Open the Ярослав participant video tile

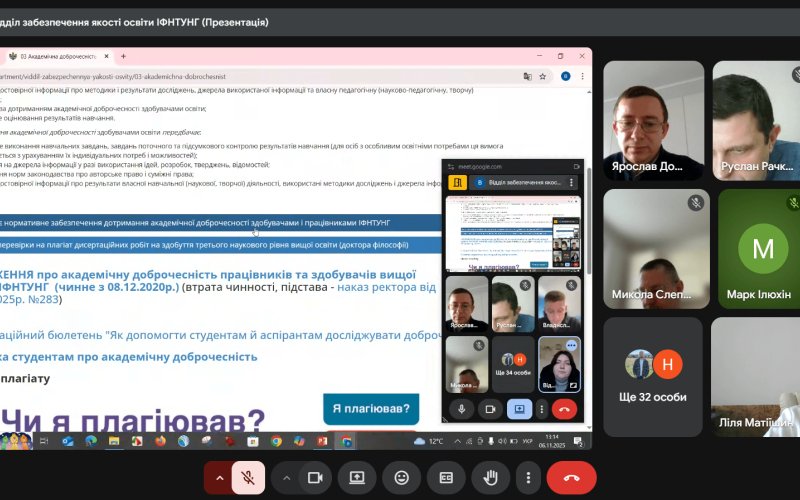click(651, 118)
